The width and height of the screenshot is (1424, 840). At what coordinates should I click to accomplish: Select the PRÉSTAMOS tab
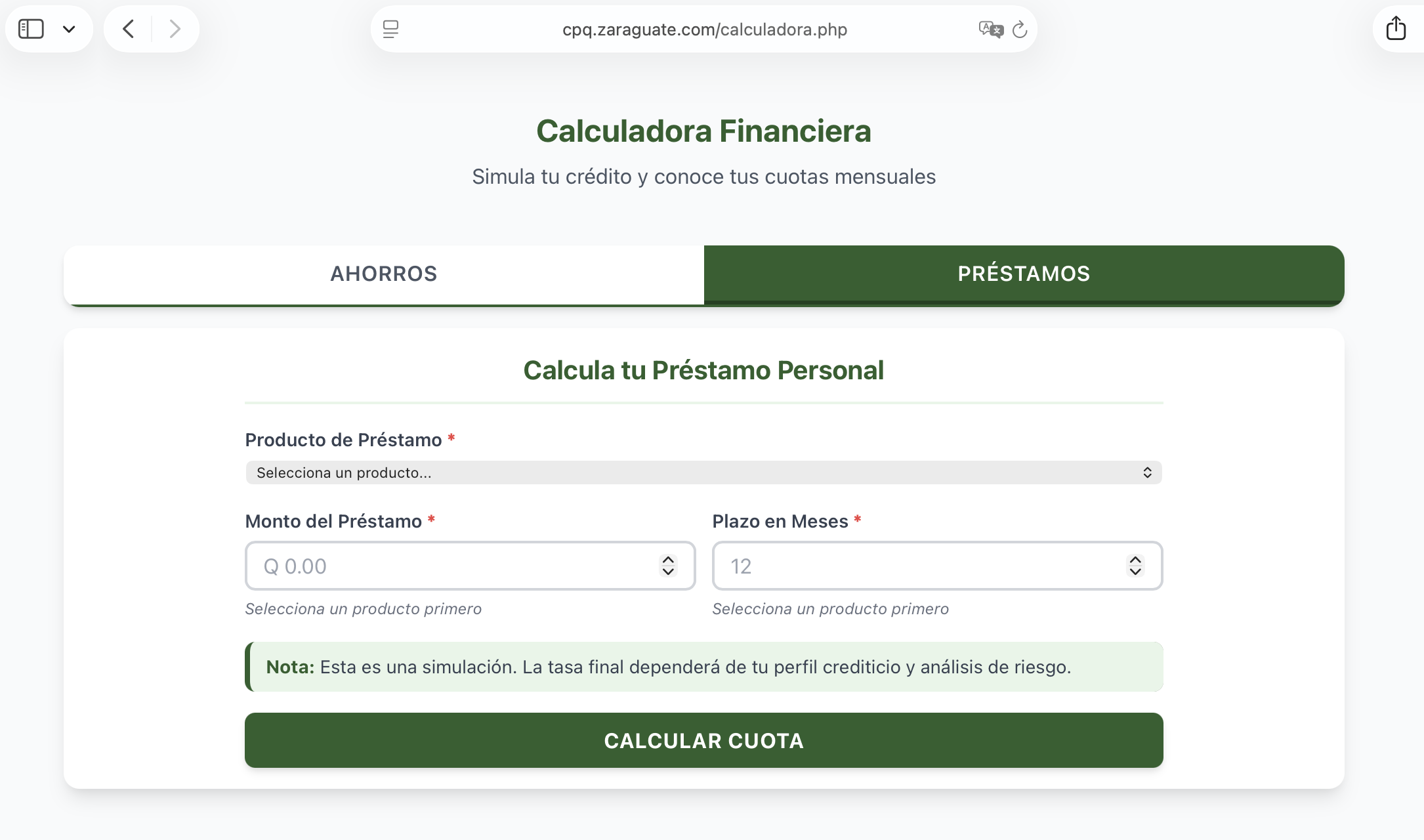(1023, 274)
